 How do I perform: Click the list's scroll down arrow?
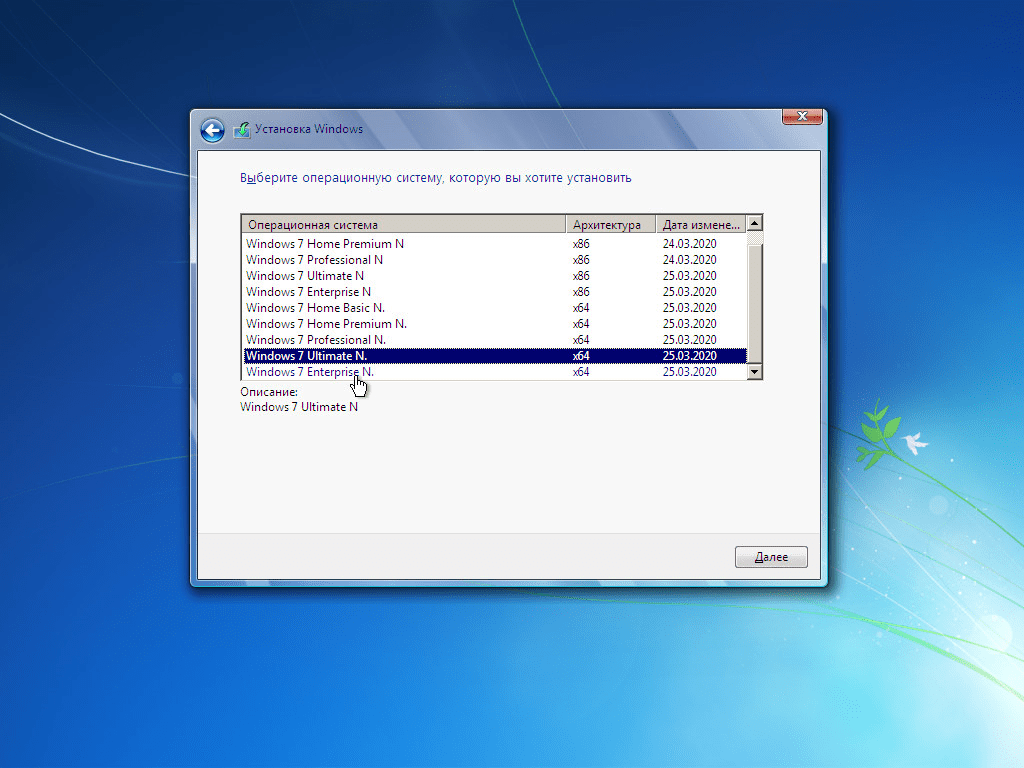point(754,372)
